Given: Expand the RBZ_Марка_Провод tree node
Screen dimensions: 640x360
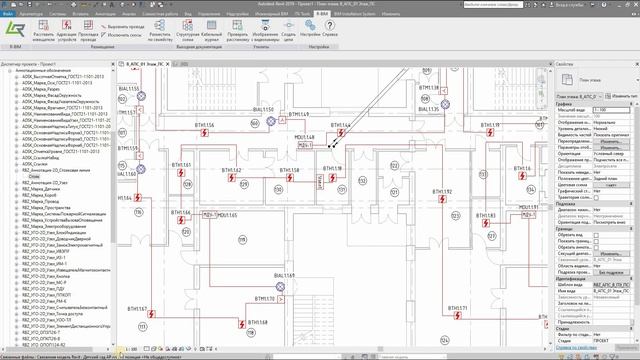Looking at the screenshot, I should coord(17,201).
